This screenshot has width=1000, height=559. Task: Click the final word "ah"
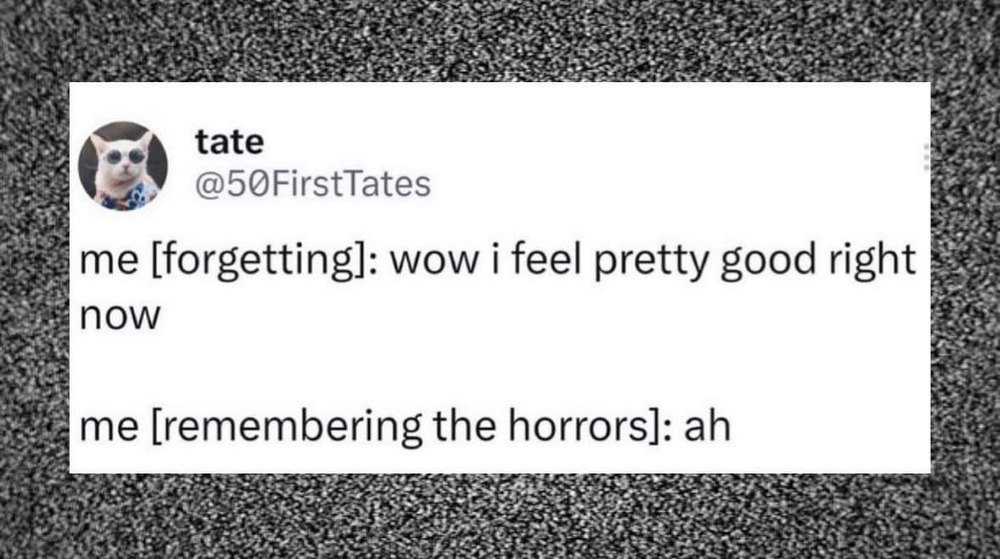coord(707,426)
